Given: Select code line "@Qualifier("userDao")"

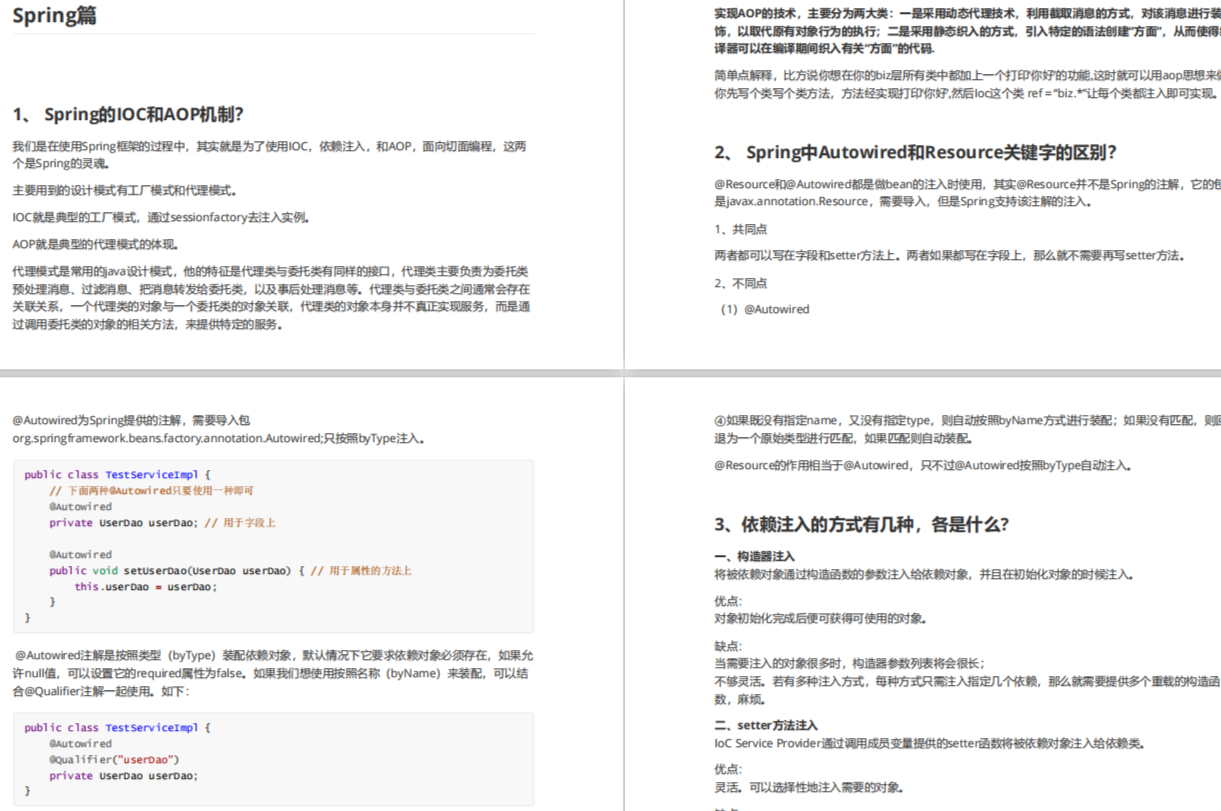Looking at the screenshot, I should click(114, 760).
